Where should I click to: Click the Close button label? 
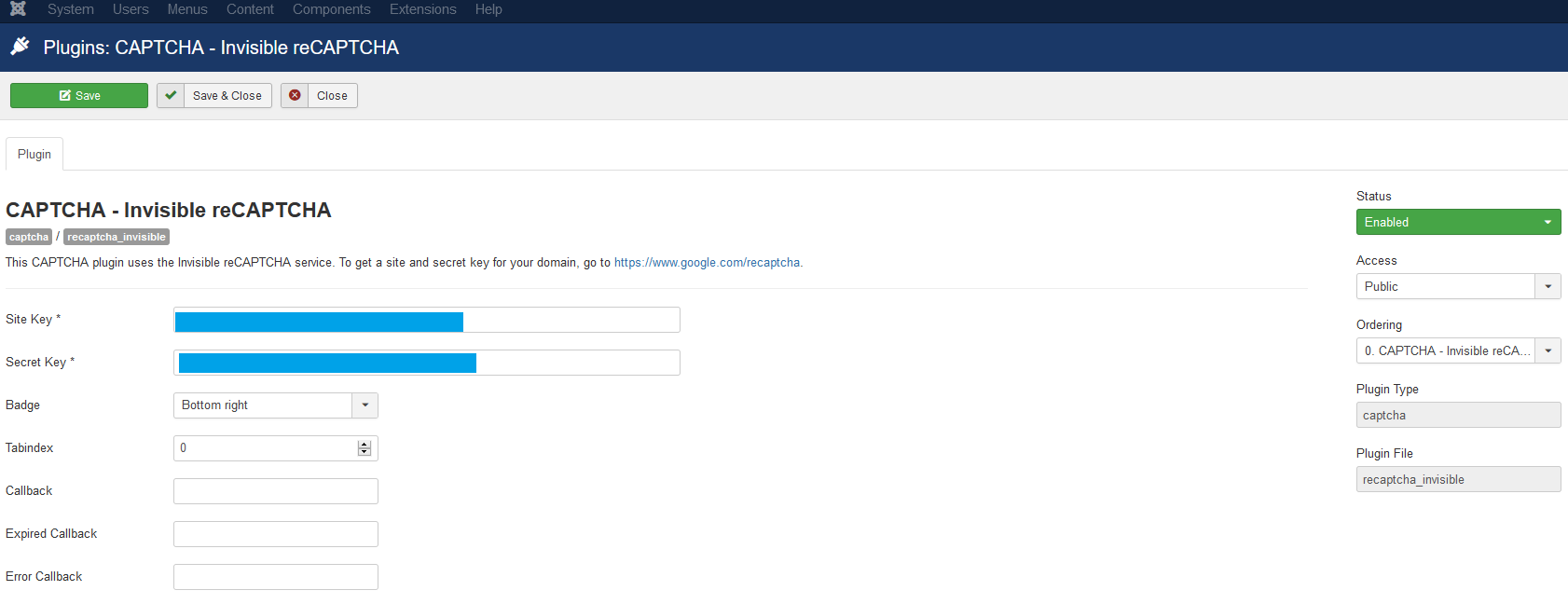pos(332,96)
